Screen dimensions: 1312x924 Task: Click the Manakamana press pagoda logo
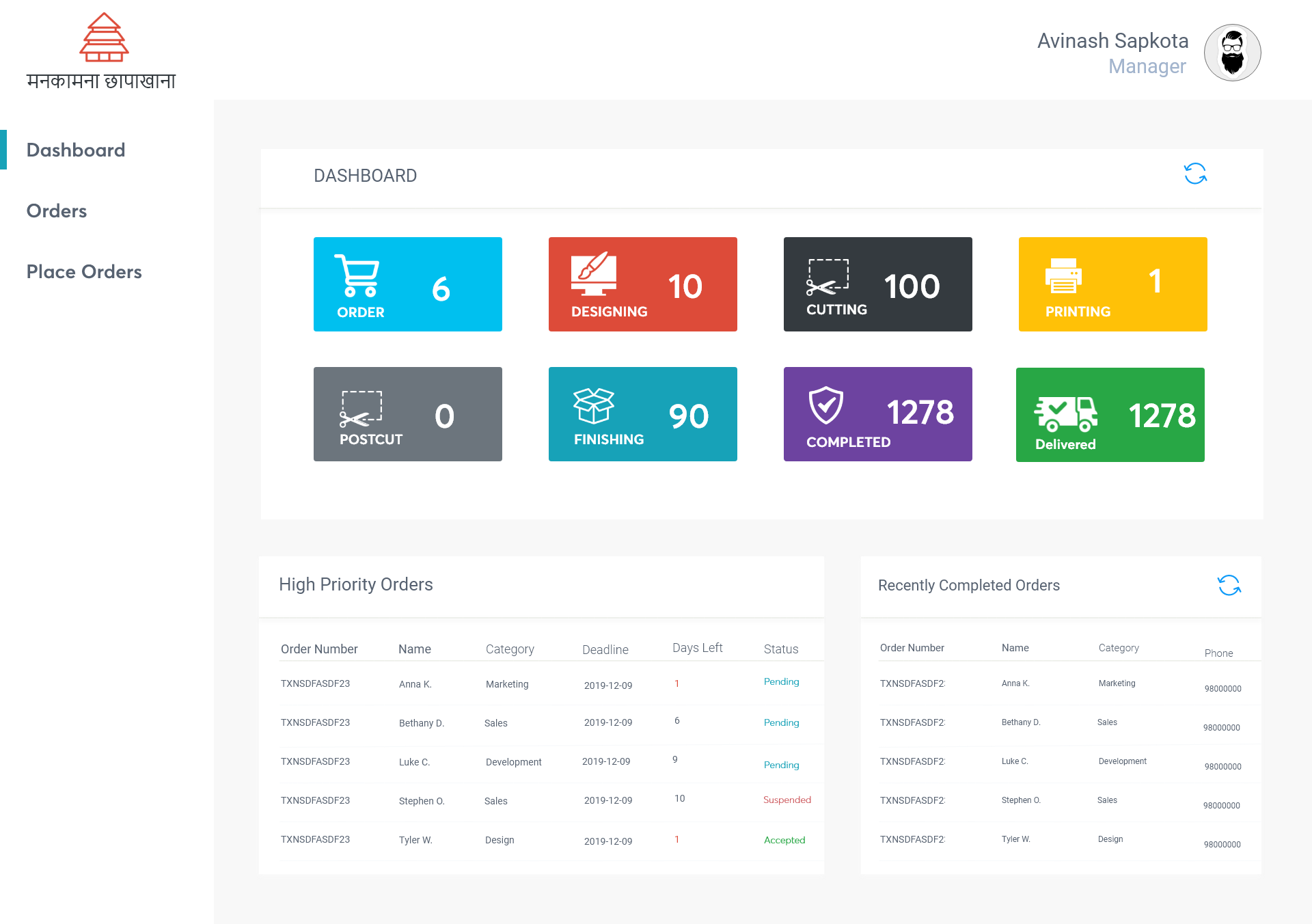click(x=104, y=38)
